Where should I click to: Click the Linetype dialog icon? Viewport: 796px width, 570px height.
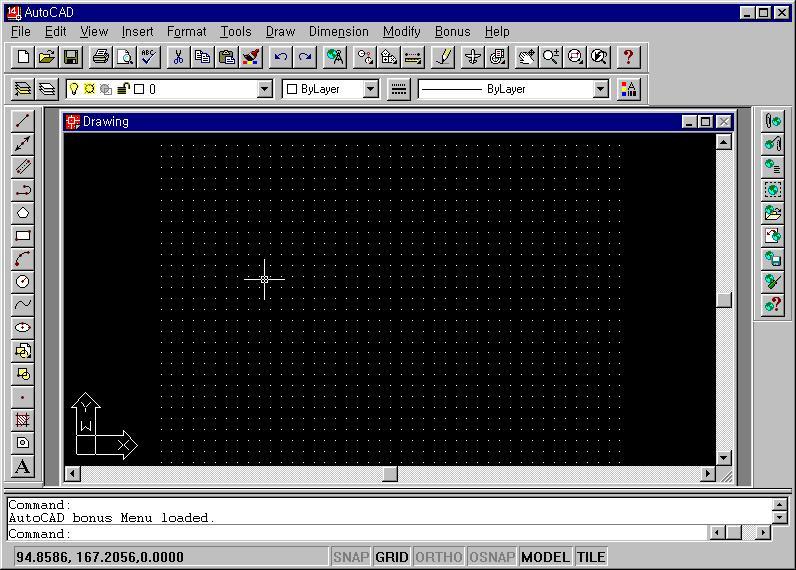[399, 89]
